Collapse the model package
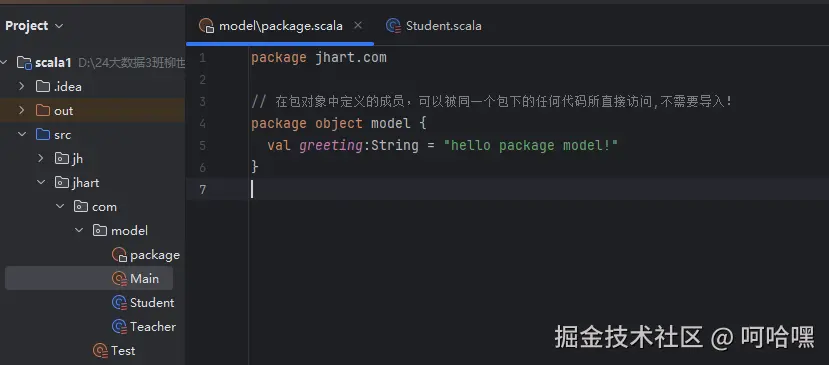 coord(79,230)
